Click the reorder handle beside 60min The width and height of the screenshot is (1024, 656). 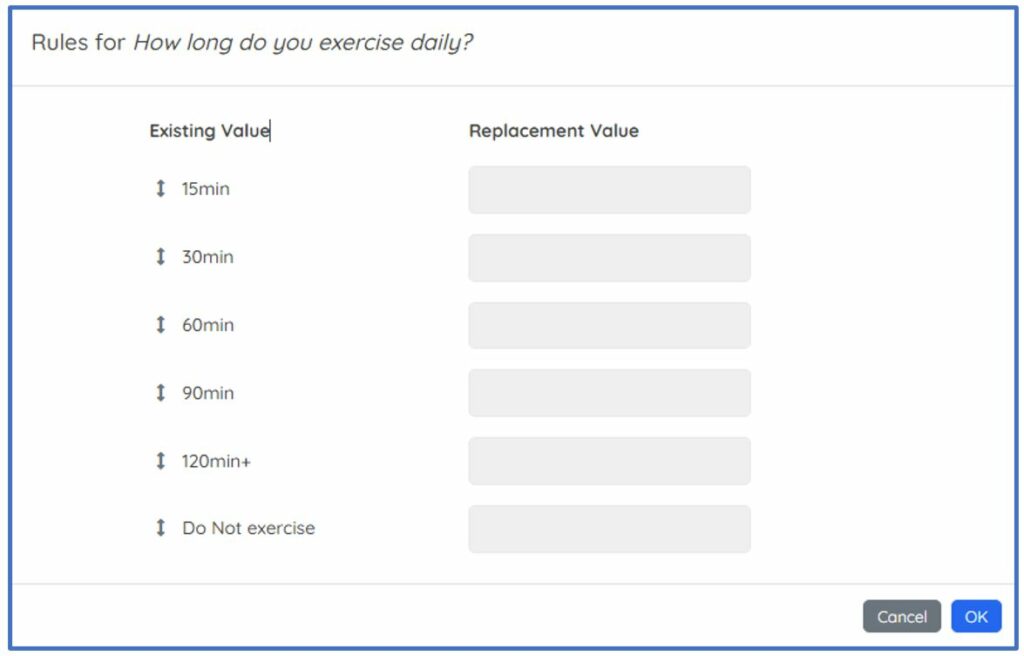pyautogui.click(x=160, y=325)
